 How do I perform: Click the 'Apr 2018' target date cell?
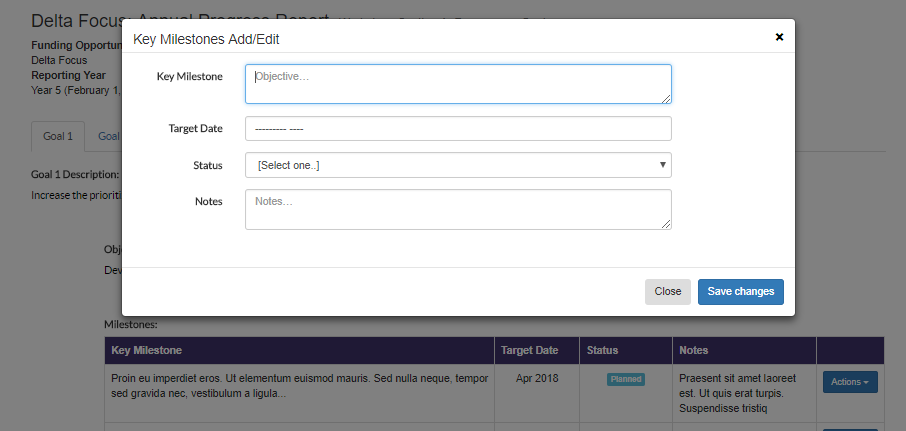537,379
